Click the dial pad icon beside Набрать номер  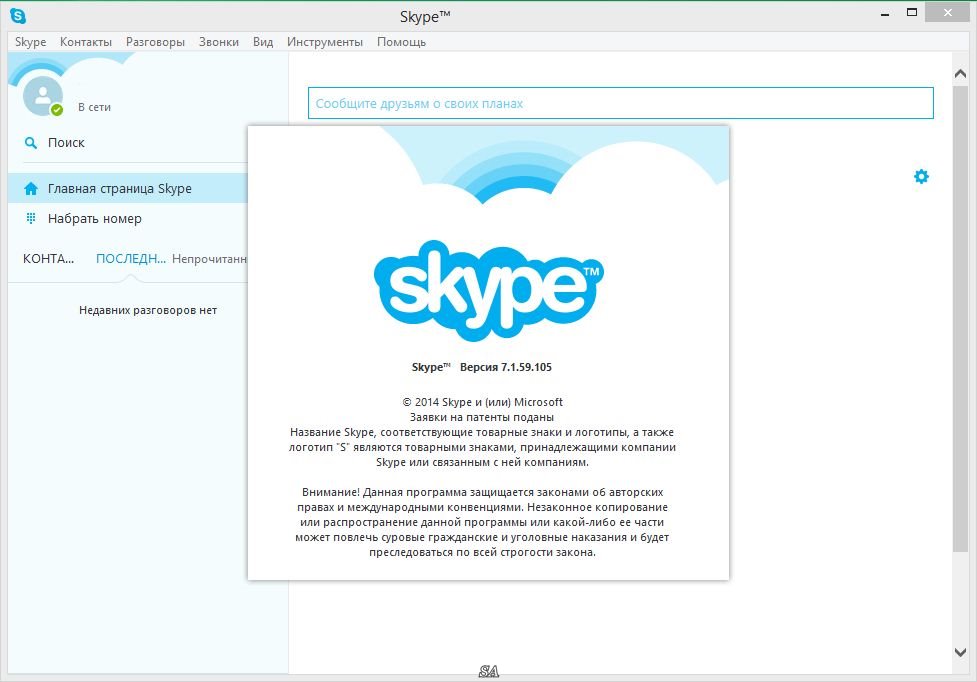click(x=31, y=219)
